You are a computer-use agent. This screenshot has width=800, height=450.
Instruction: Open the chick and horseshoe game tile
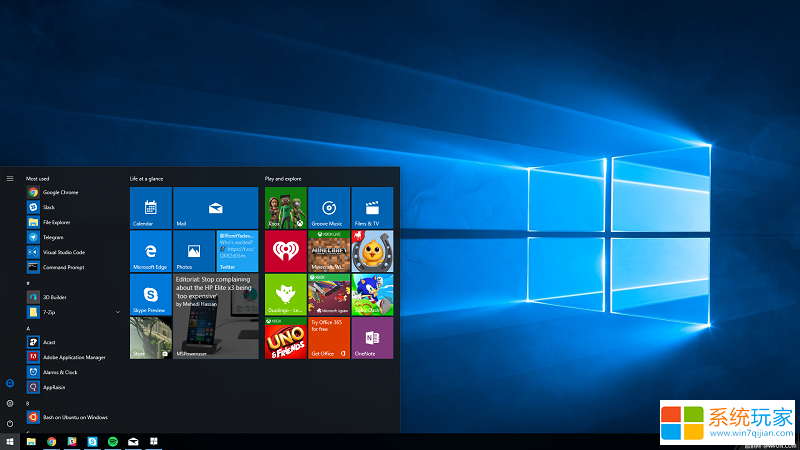[372, 251]
